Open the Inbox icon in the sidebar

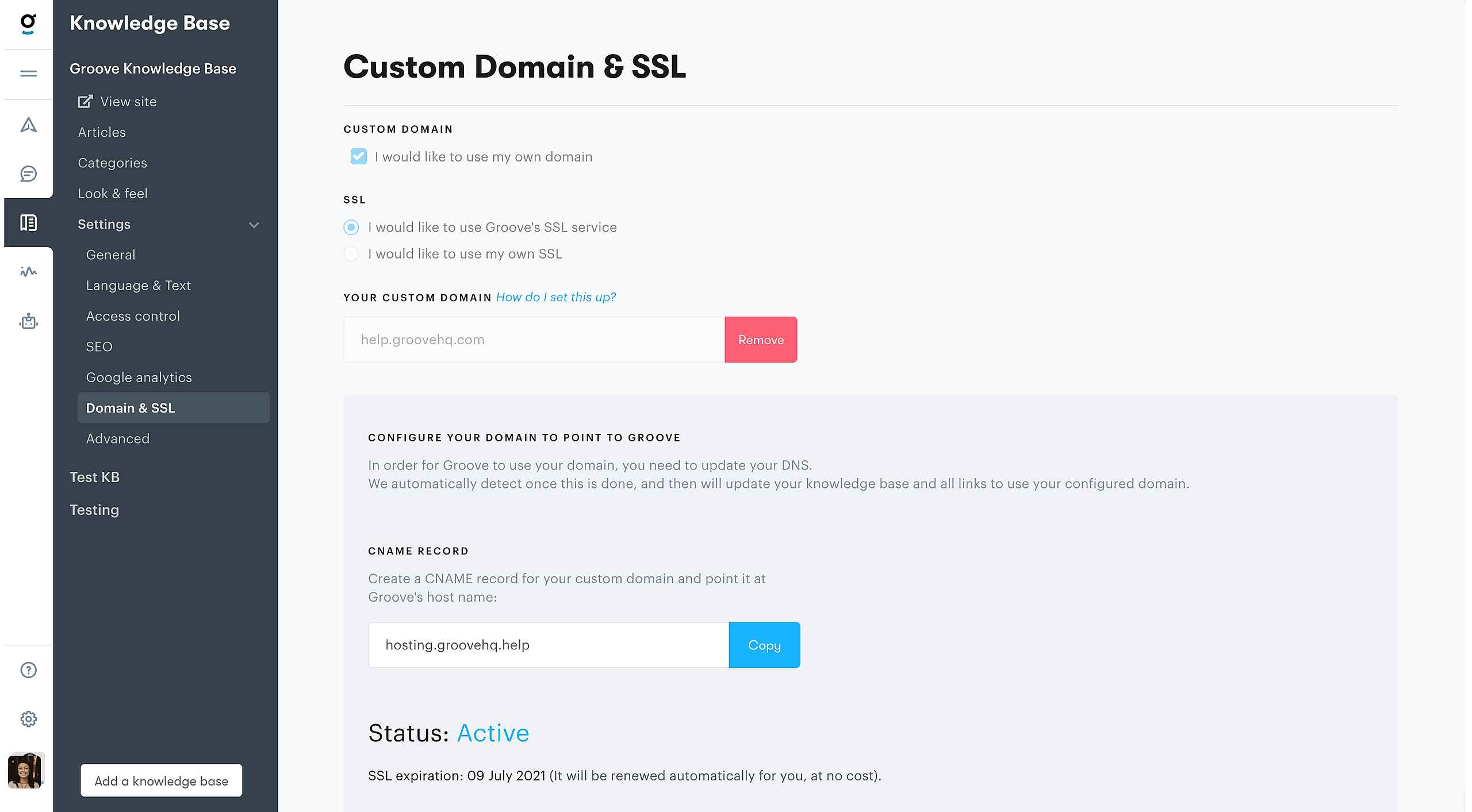coord(28,74)
